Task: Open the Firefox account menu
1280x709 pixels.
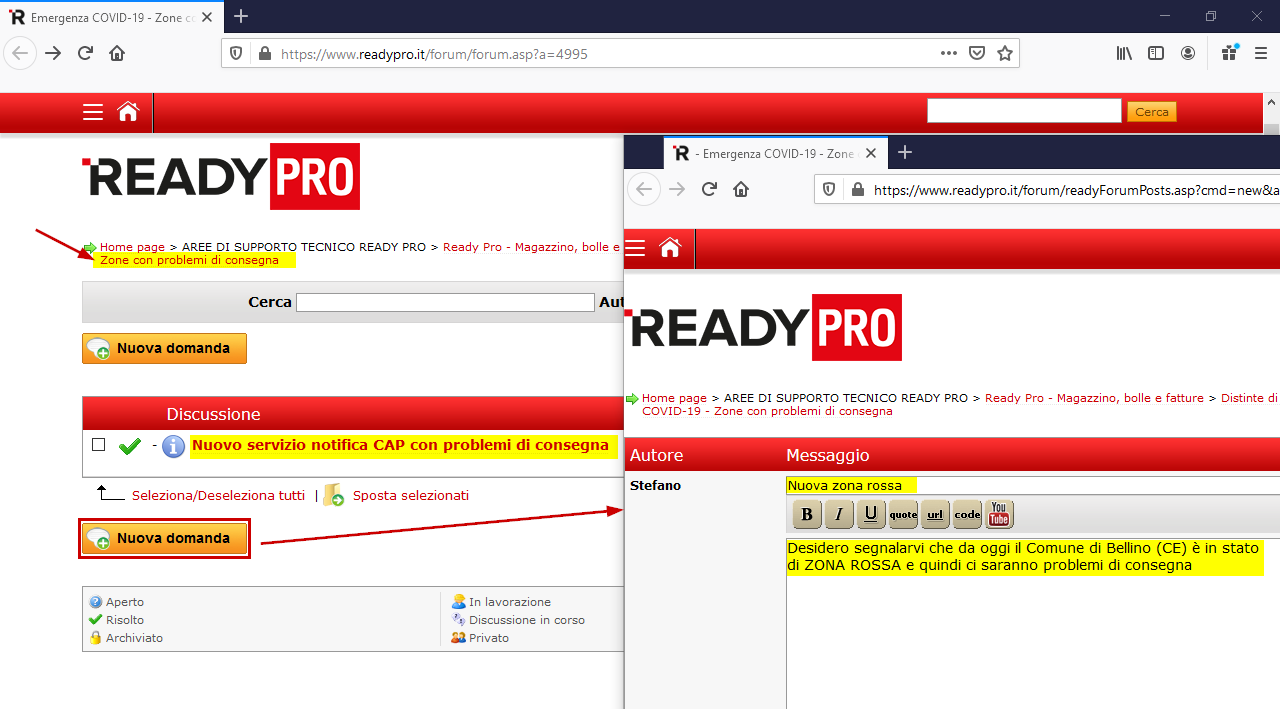Action: point(1188,53)
